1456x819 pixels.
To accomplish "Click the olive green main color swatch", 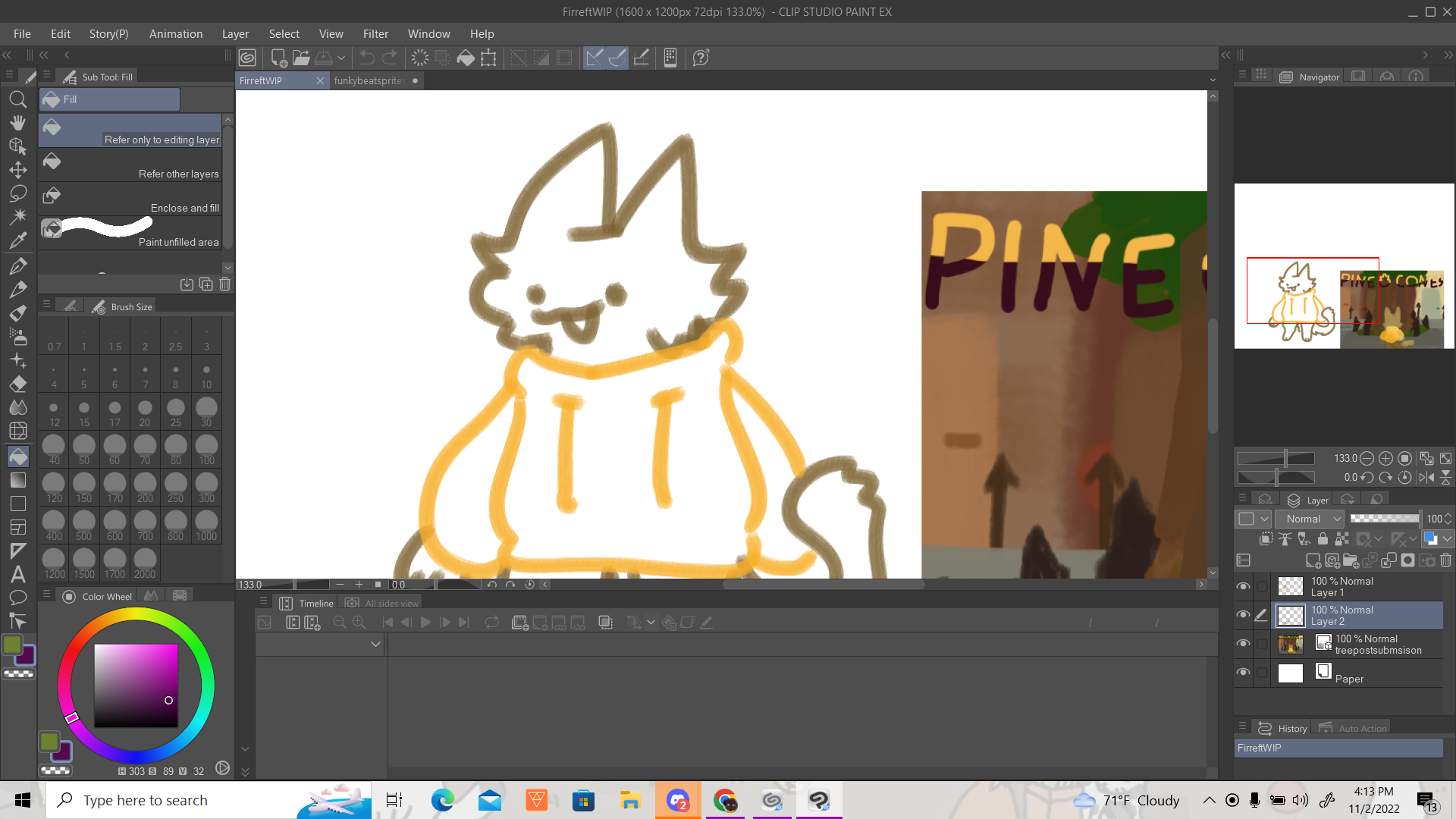I will (x=12, y=645).
